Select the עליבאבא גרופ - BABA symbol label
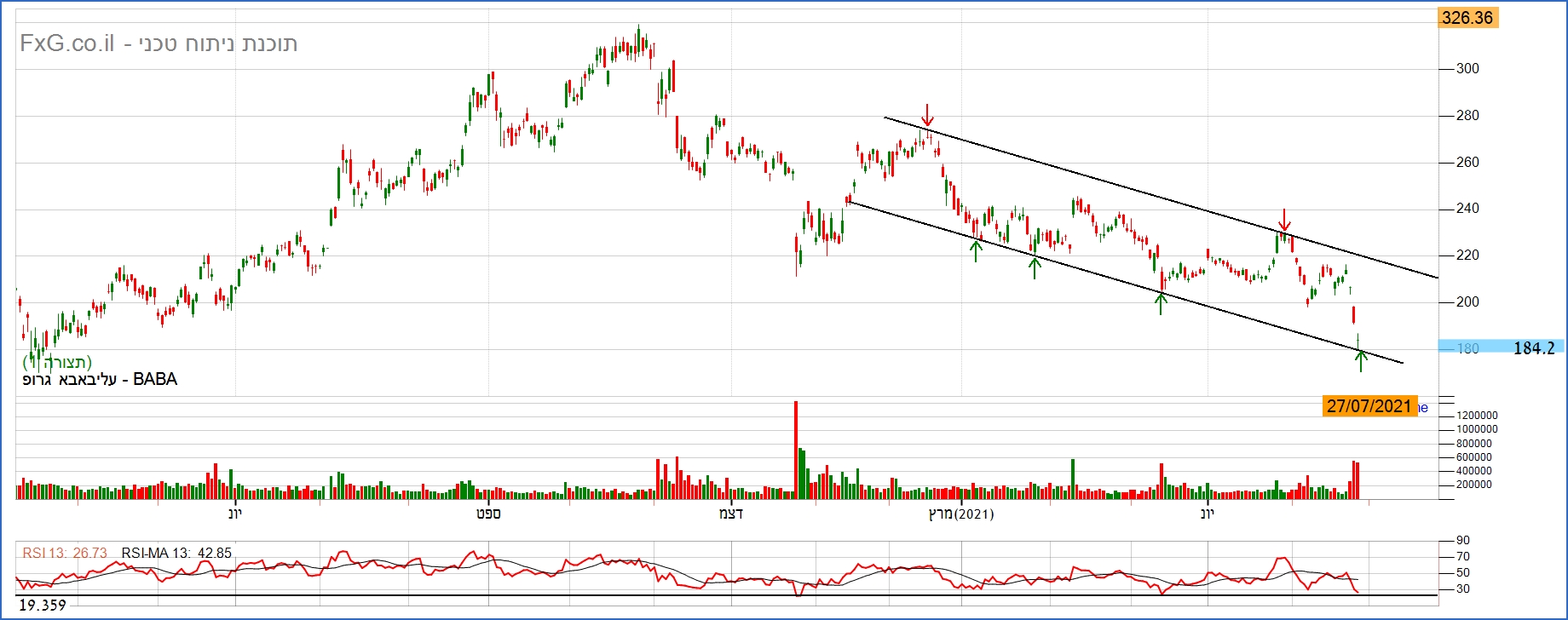This screenshot has width=1568, height=620. [x=100, y=380]
